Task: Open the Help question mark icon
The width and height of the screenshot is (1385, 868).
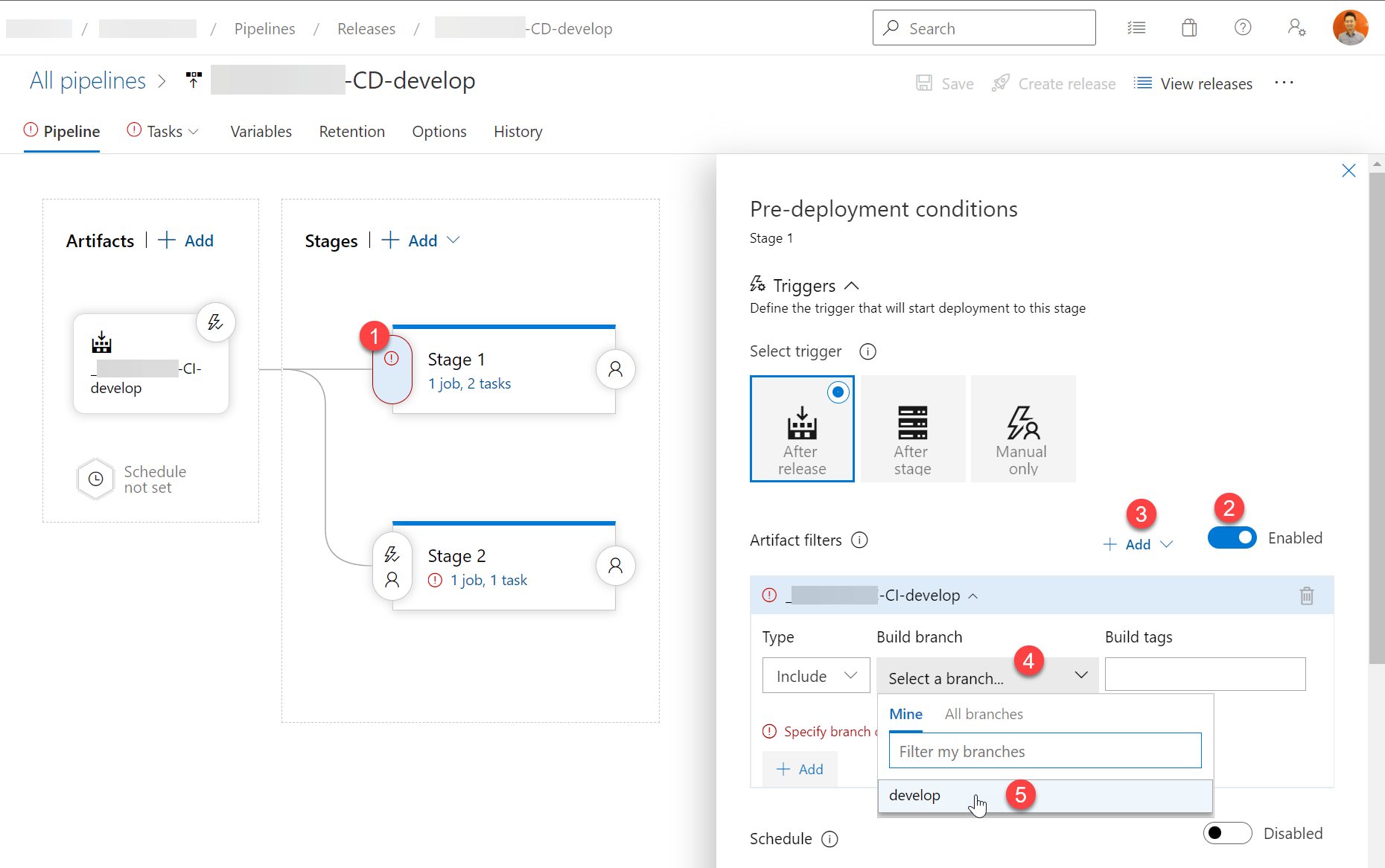Action: [x=1243, y=28]
